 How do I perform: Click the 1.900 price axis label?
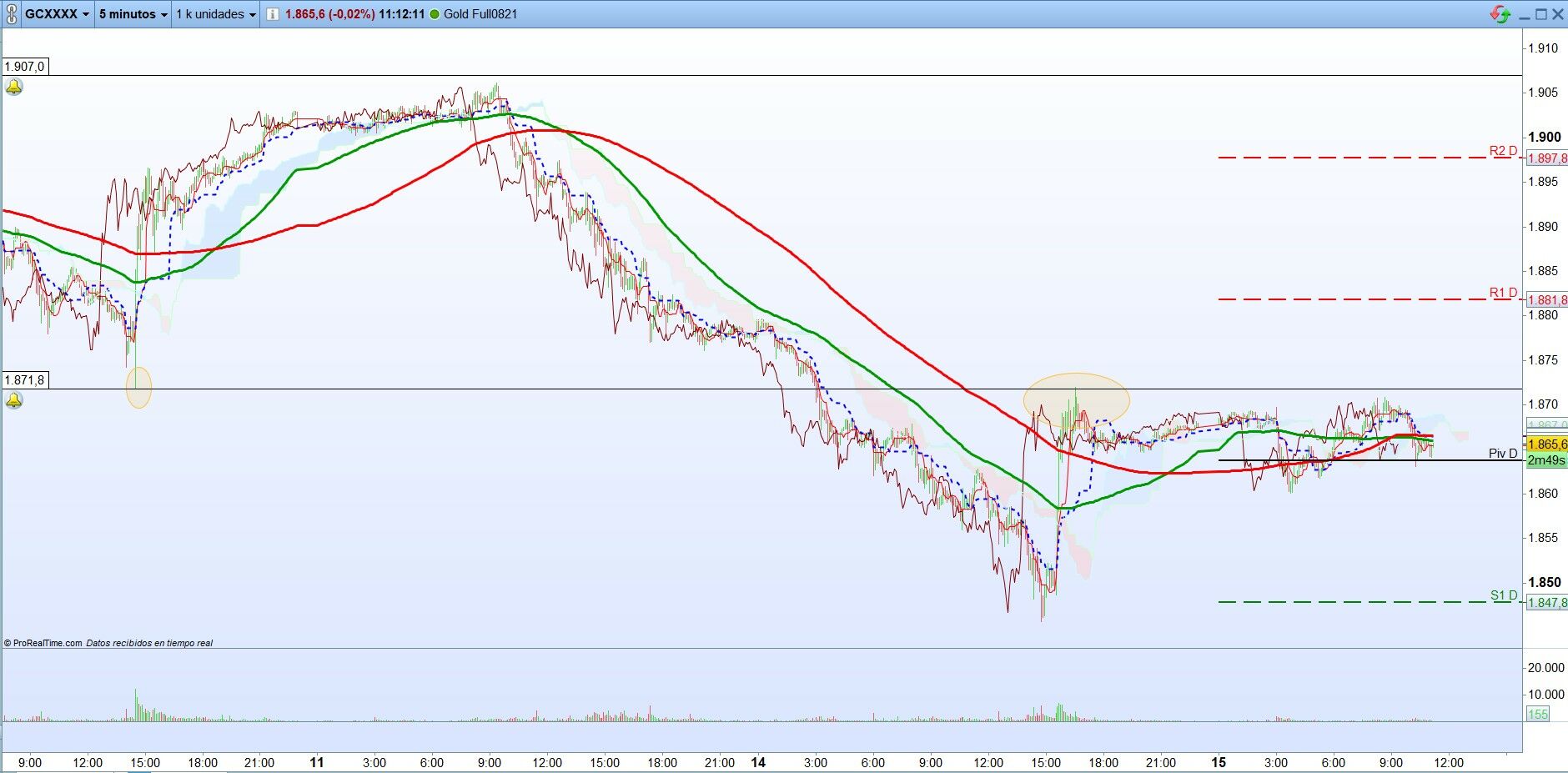(x=1544, y=138)
